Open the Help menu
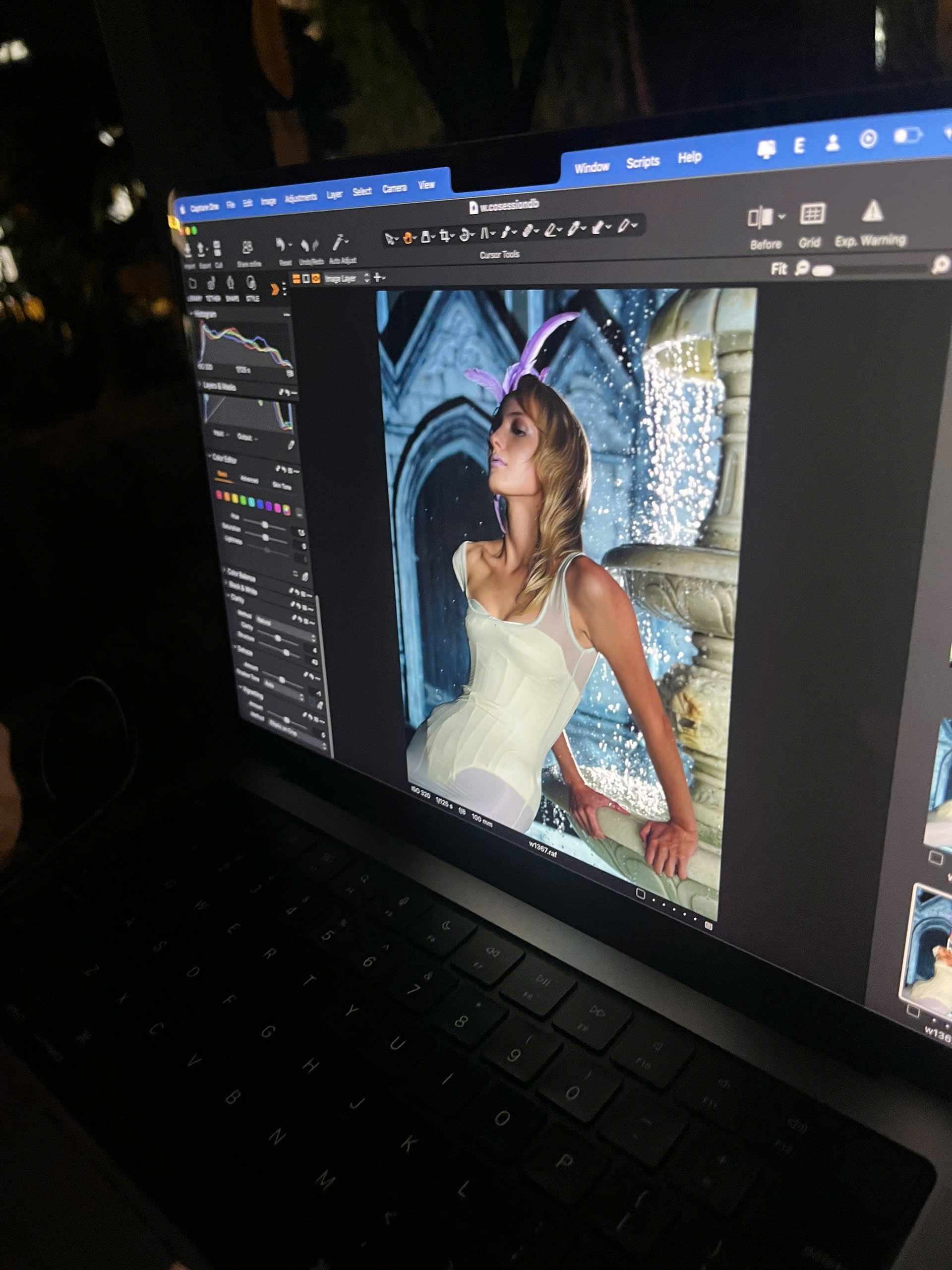The image size is (952, 1270). tap(690, 157)
